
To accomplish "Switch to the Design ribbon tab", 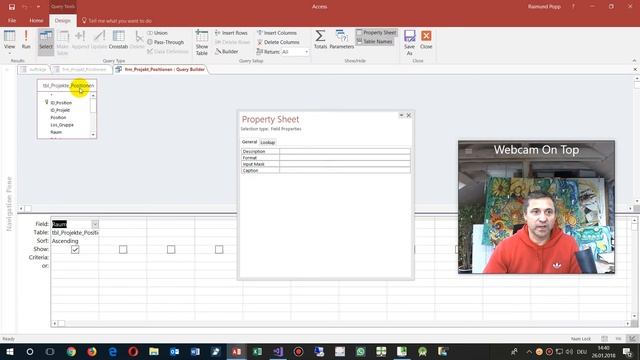I will [x=62, y=20].
